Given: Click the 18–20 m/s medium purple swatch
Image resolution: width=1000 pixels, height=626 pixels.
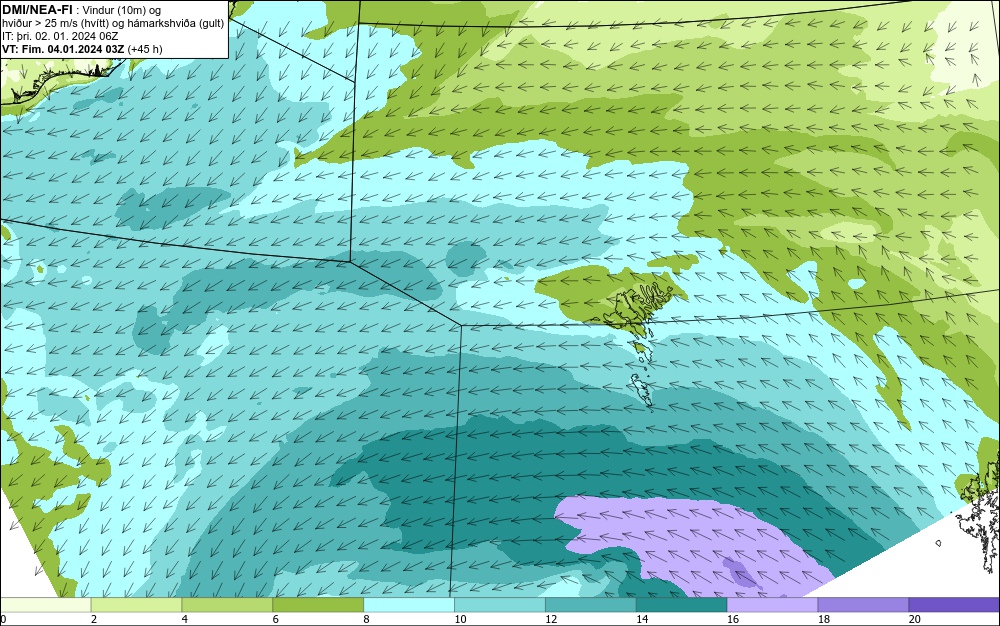Looking at the screenshot, I should (x=864, y=605).
